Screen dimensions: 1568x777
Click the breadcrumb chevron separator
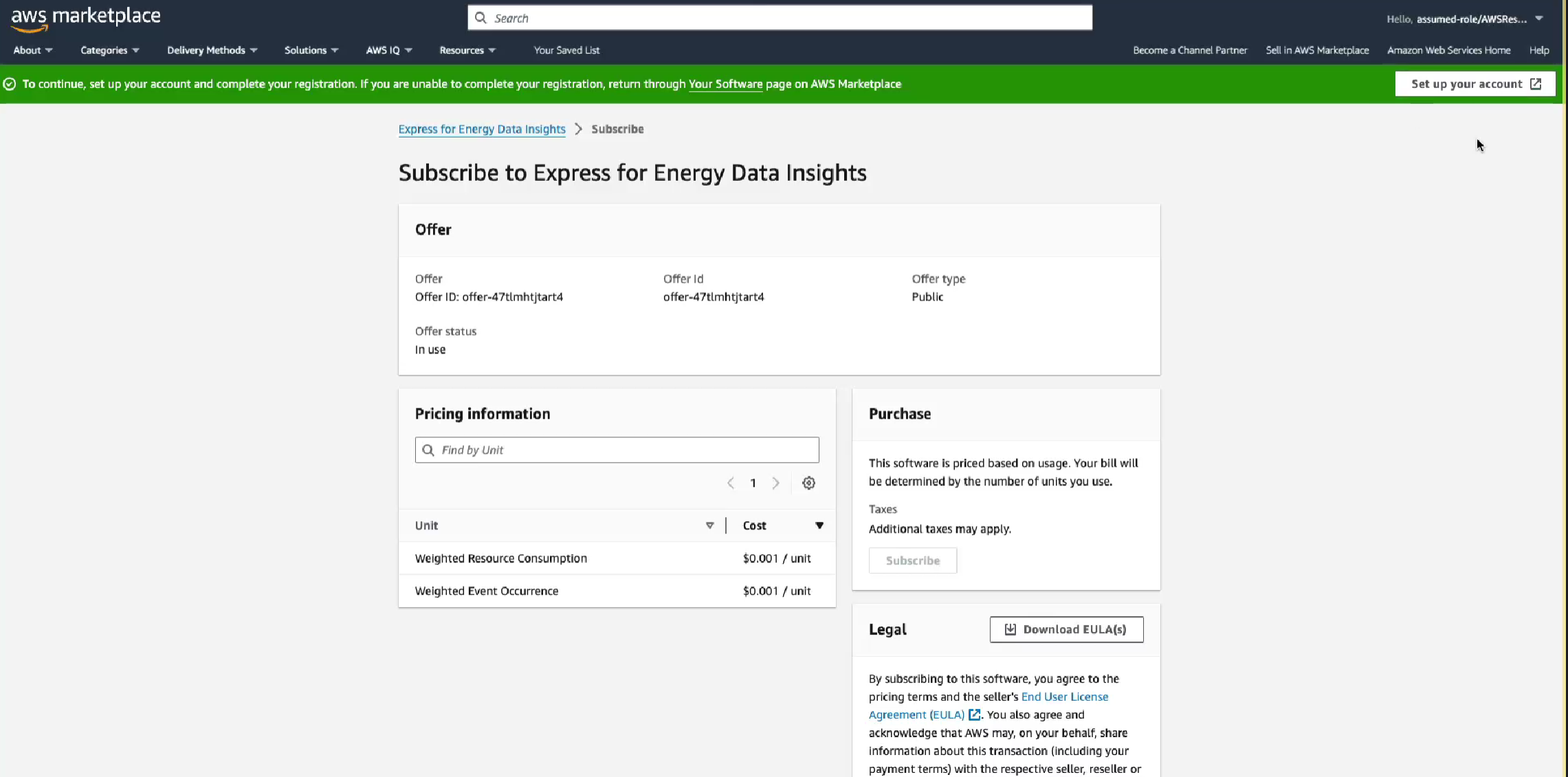tap(578, 129)
